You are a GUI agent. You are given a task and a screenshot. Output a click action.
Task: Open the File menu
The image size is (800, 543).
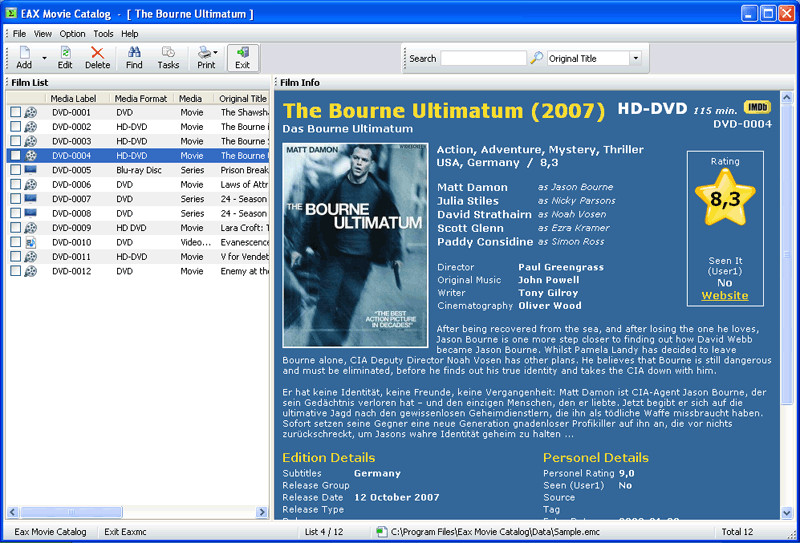(x=19, y=34)
